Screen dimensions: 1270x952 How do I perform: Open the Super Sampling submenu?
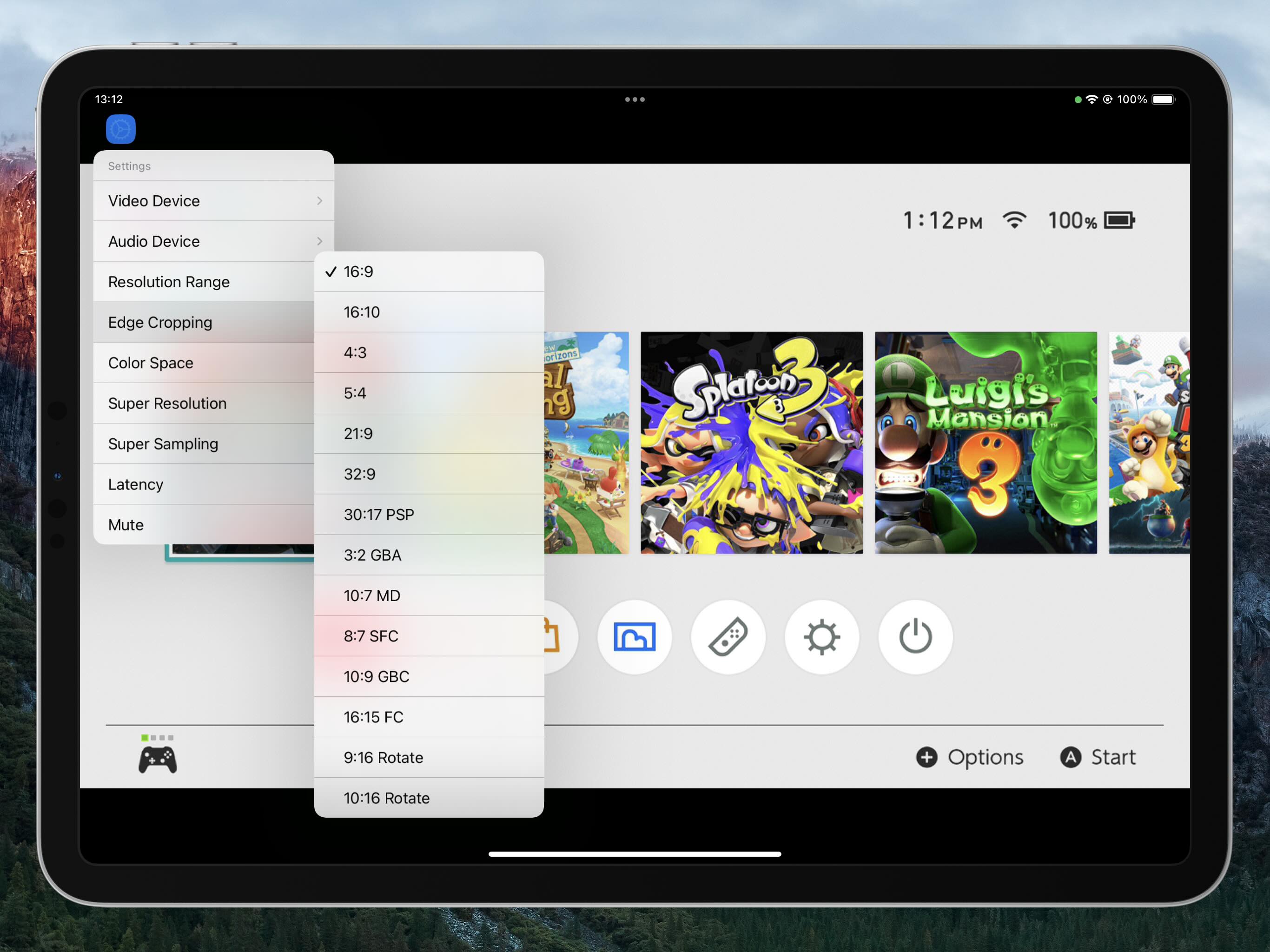tap(204, 444)
